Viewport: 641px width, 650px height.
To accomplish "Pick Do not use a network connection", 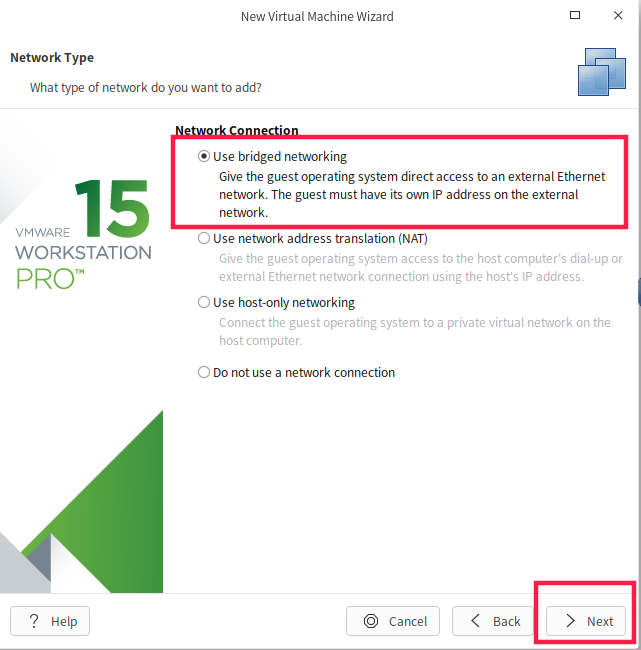I will coord(204,372).
